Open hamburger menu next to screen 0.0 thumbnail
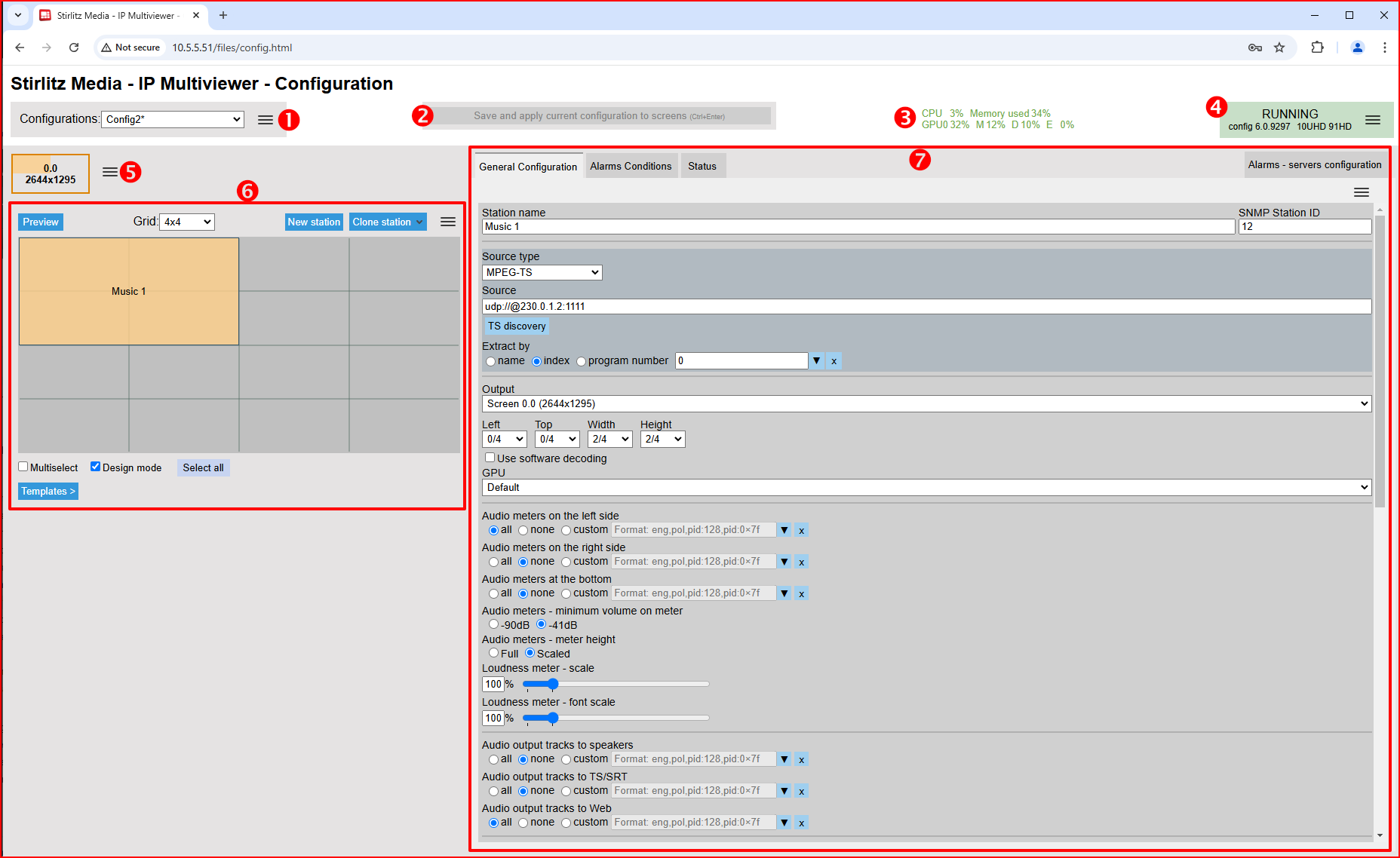 tap(110, 172)
